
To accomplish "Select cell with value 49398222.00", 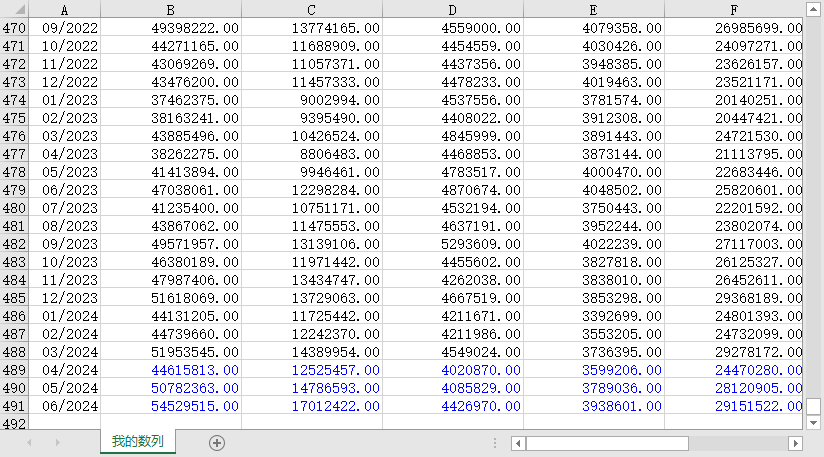I will (x=171, y=28).
